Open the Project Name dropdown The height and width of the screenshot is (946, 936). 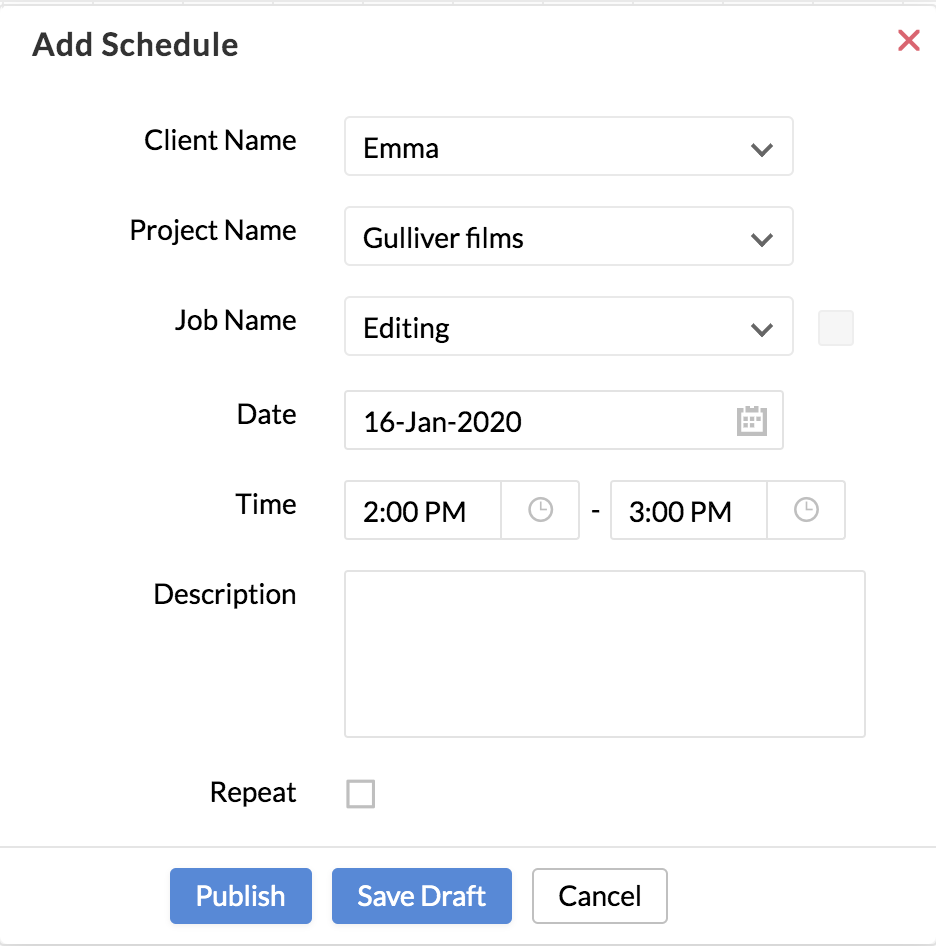click(568, 238)
